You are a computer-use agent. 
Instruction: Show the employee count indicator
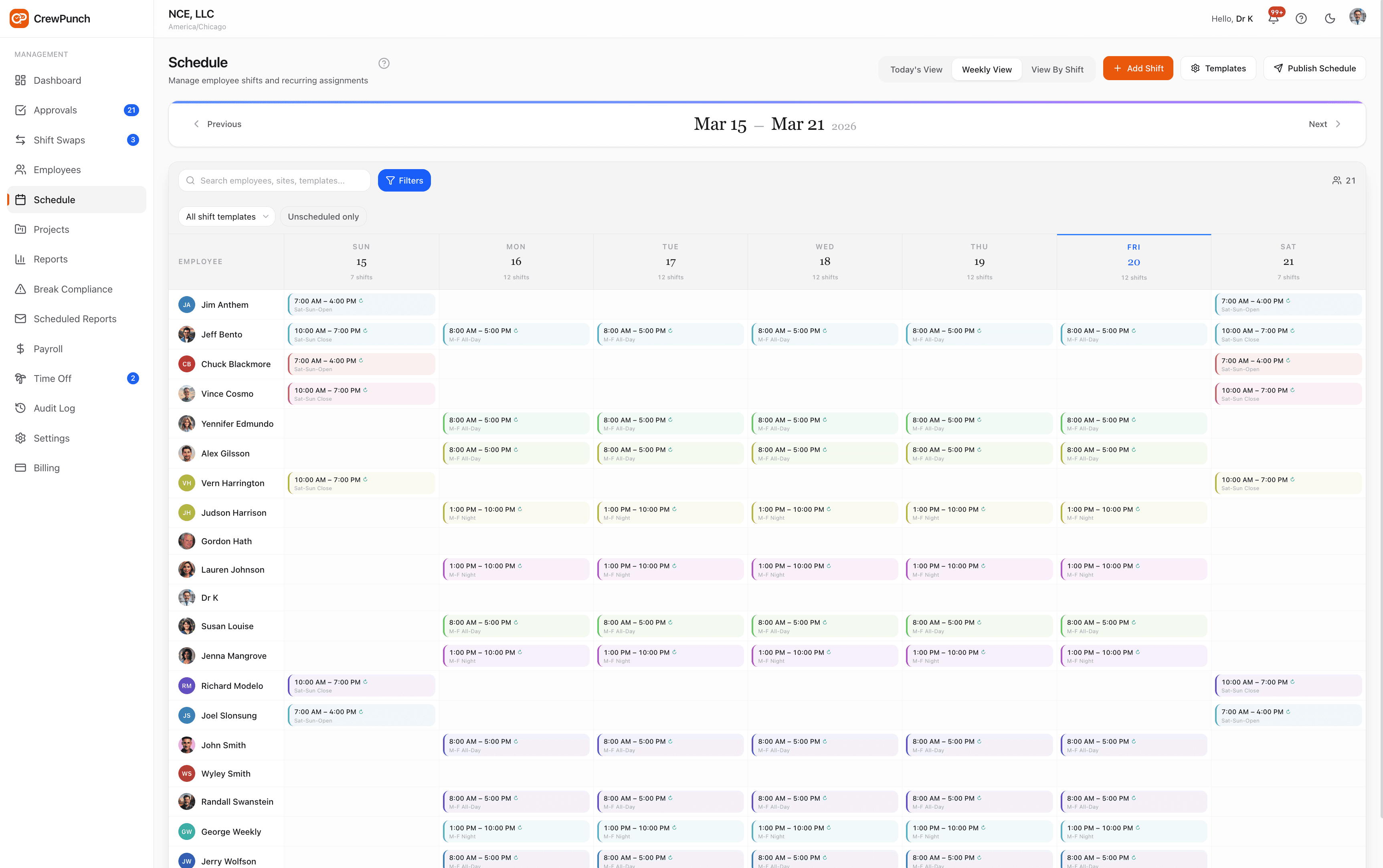tap(1344, 180)
